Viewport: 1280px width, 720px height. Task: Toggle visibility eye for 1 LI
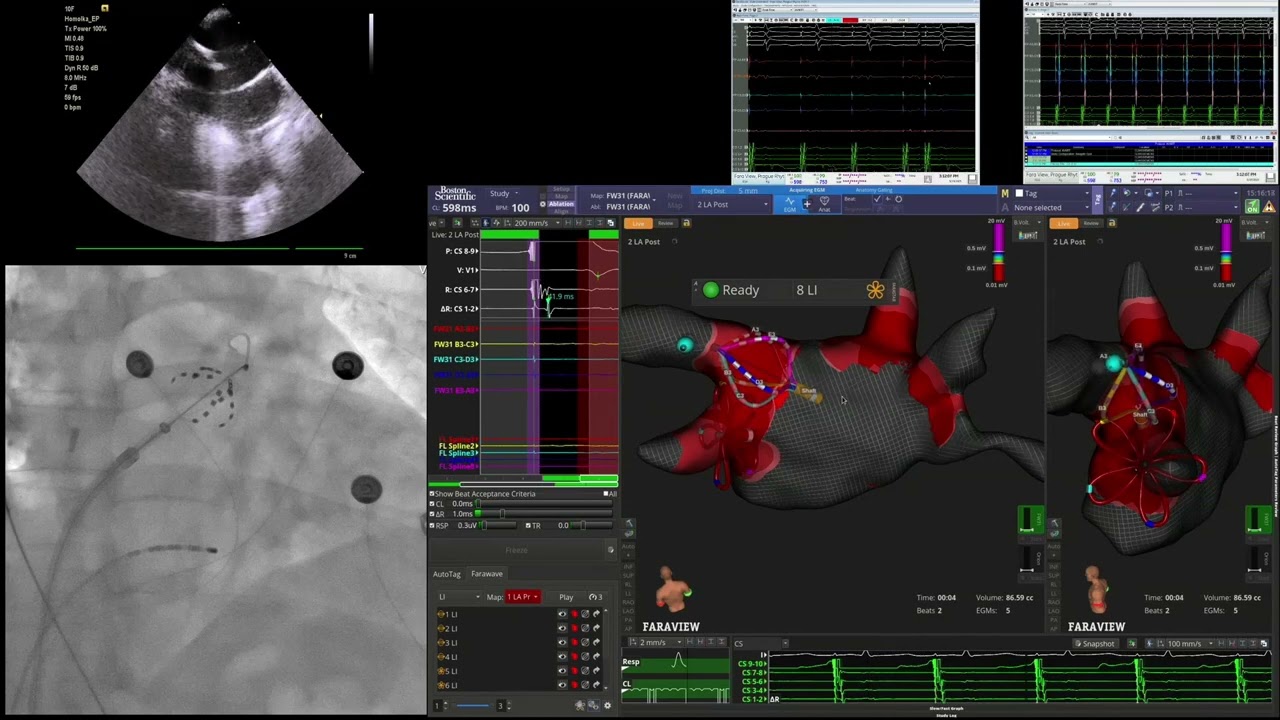coord(562,614)
